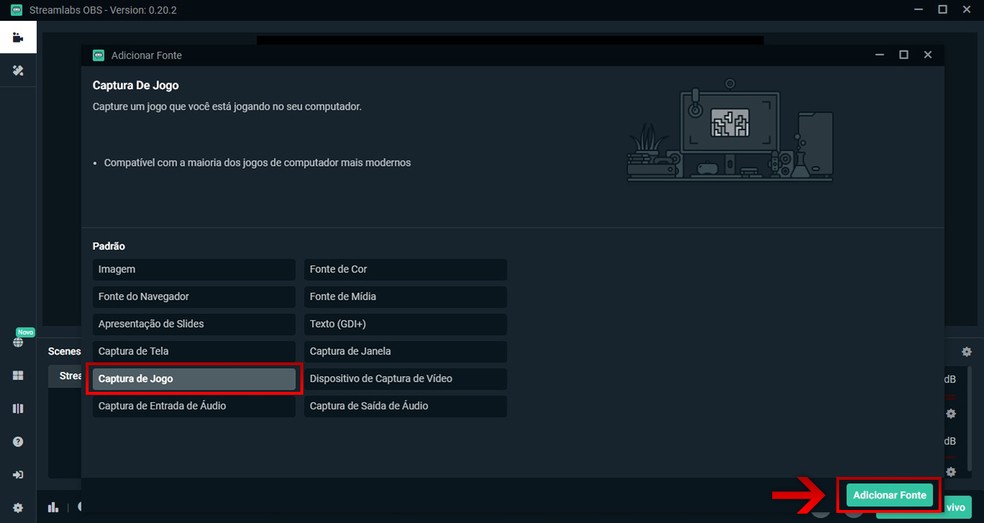This screenshot has height=523, width=984.
Task: Click the globe icon with Novo badge
Action: (x=18, y=342)
